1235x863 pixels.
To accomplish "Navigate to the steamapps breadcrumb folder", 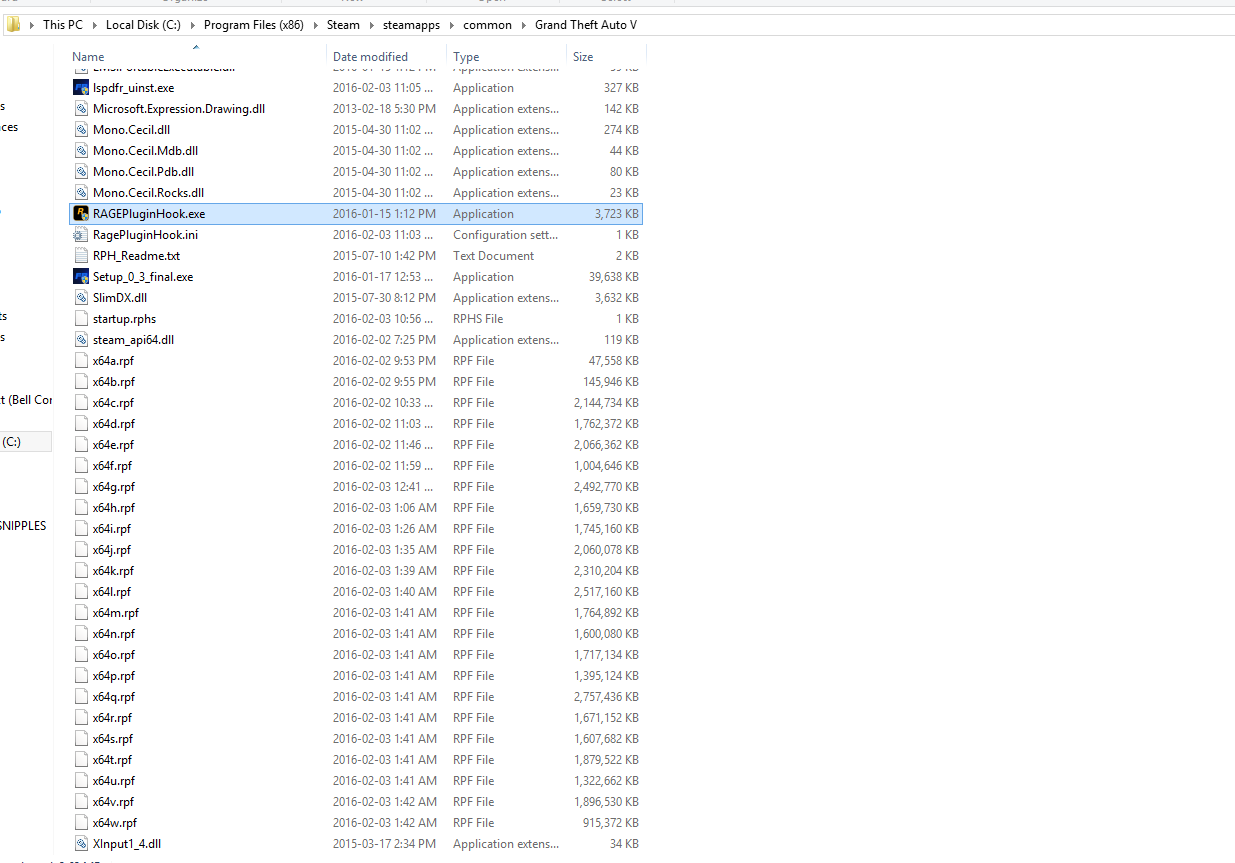I will (411, 25).
